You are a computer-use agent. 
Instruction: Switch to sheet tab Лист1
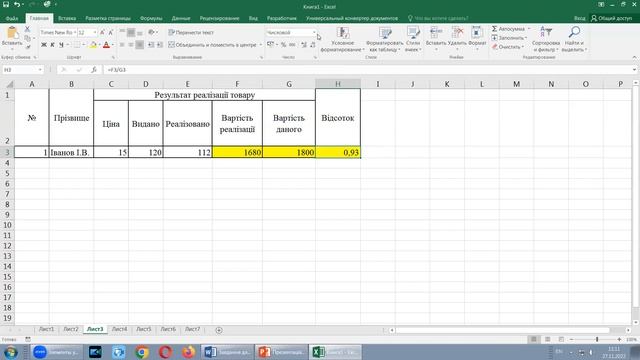tap(47, 329)
